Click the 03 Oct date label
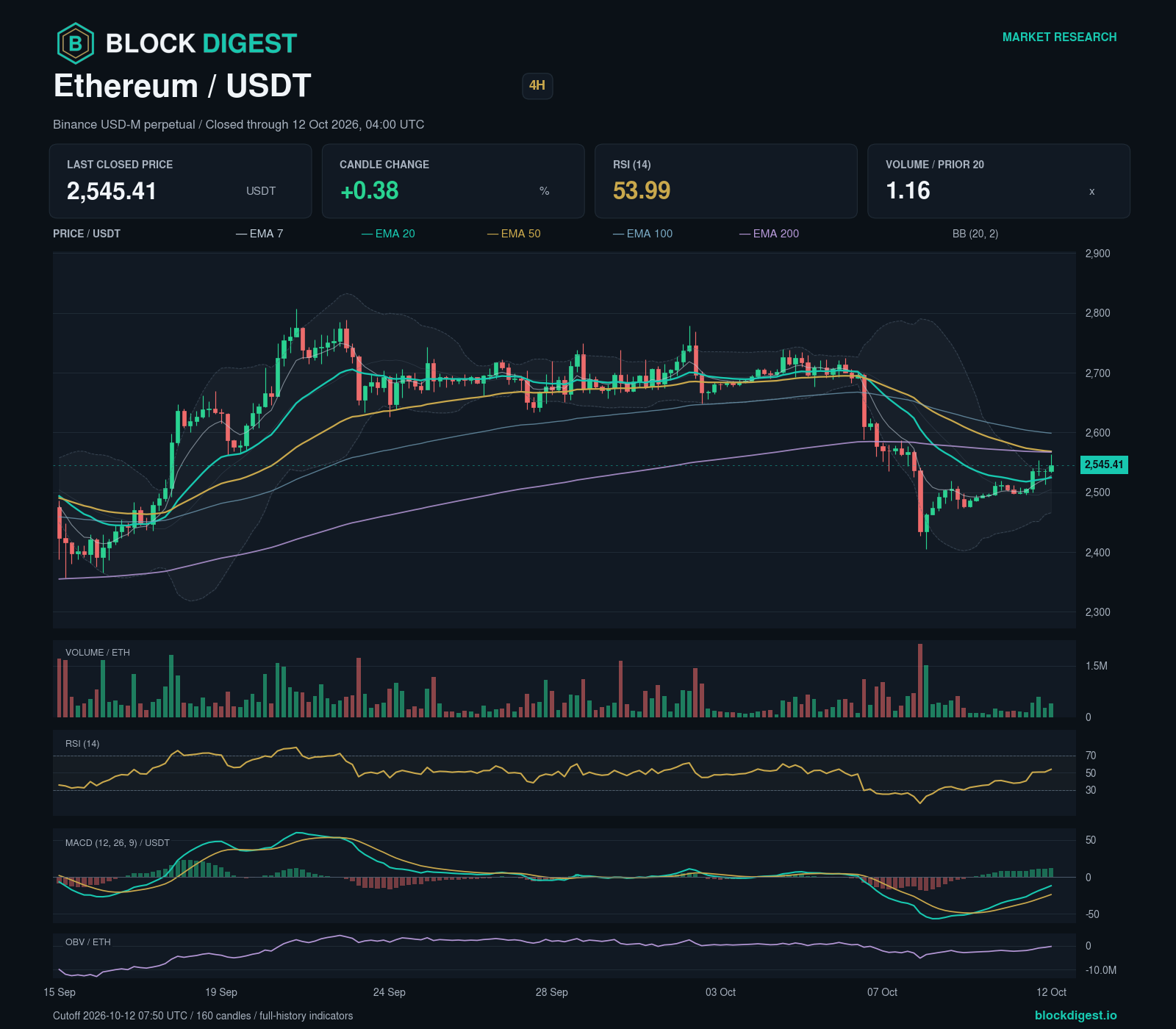Image resolution: width=1176 pixels, height=1029 pixels. [721, 992]
